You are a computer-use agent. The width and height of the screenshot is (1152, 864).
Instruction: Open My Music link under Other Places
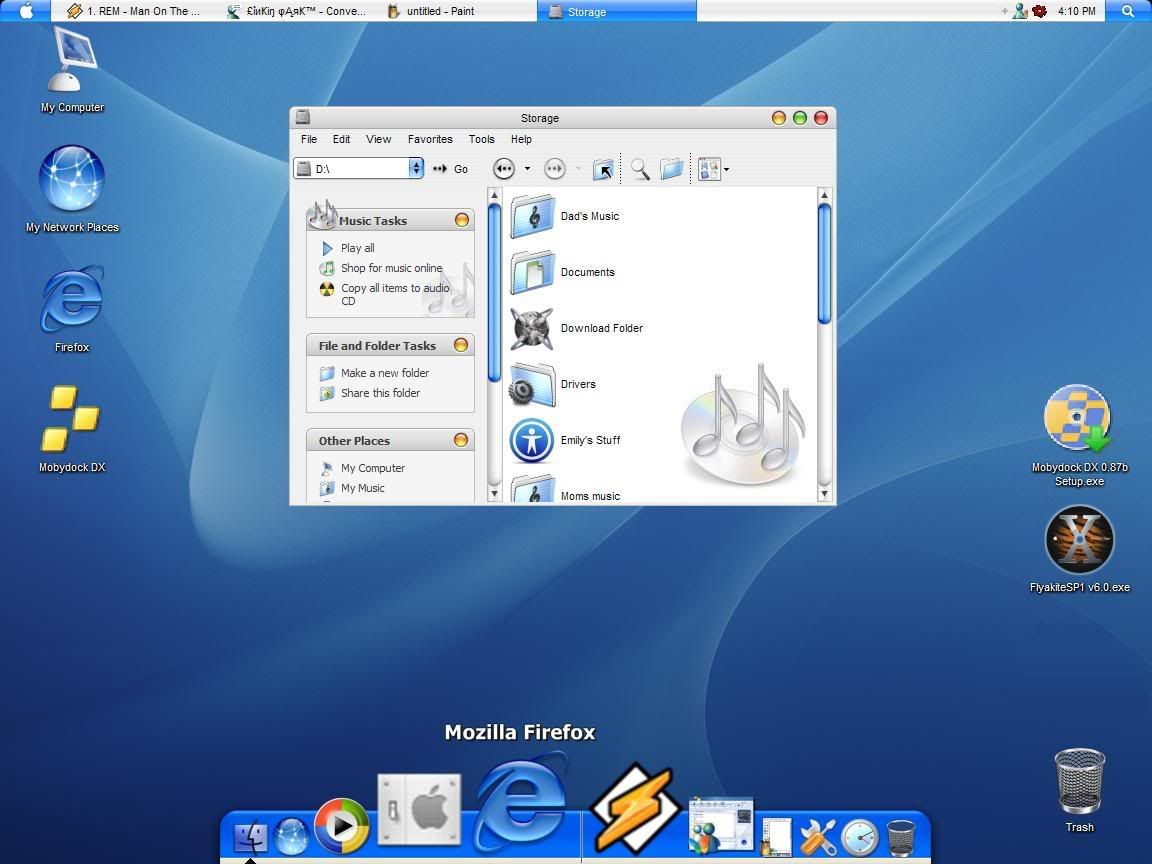tap(363, 488)
